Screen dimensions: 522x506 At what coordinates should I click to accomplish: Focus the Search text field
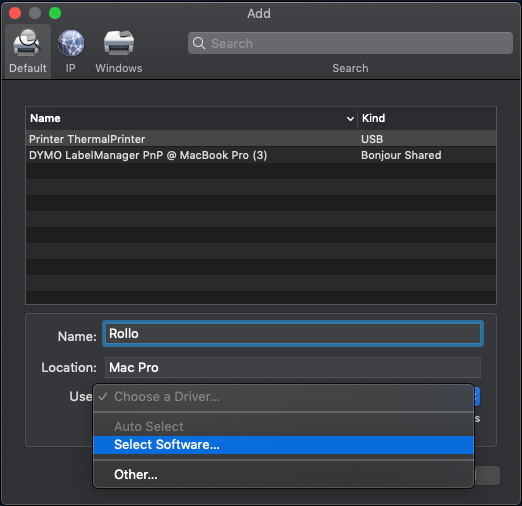point(350,43)
